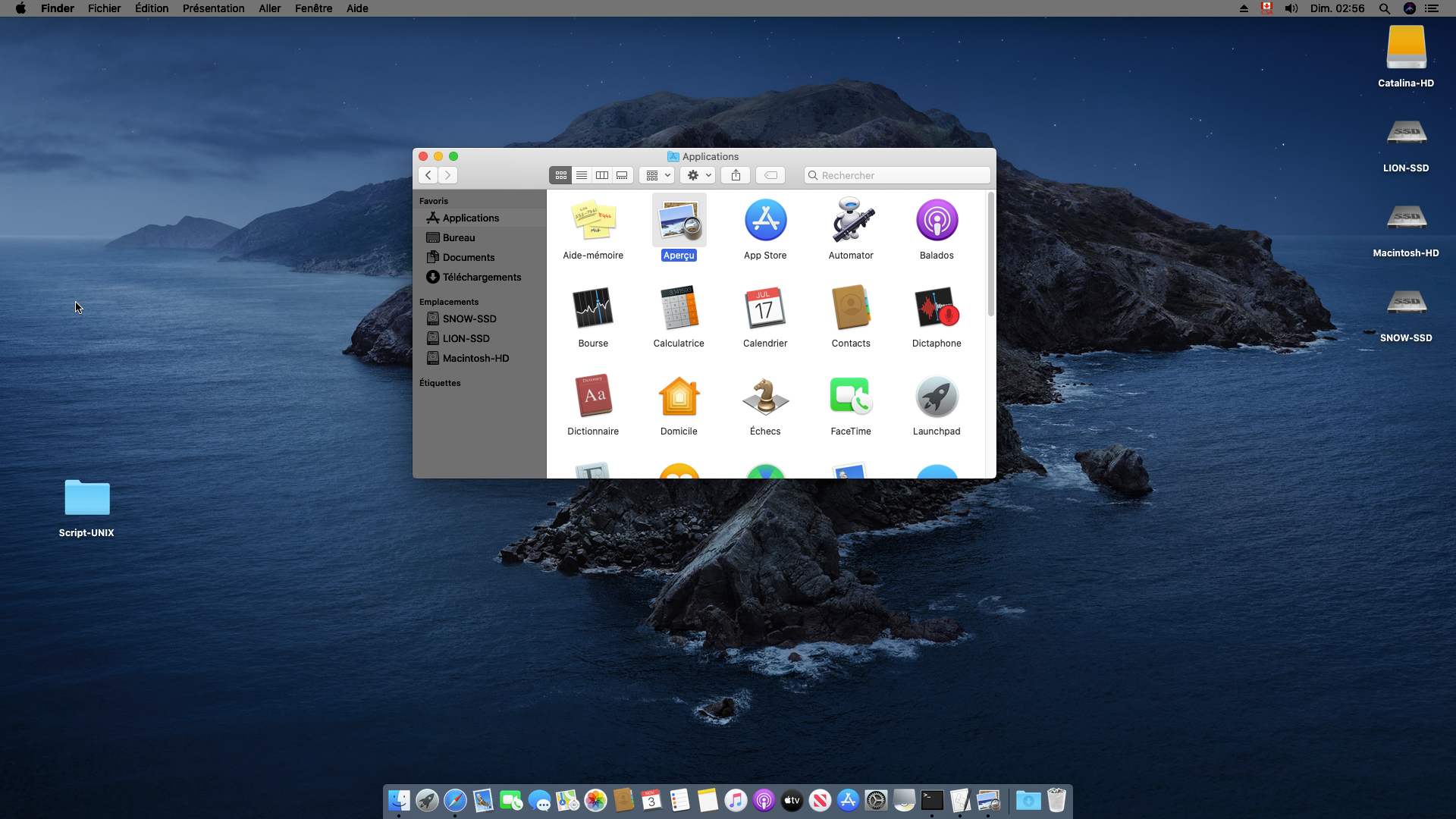The image size is (1456, 819).
Task: Open Notes from the Dock
Action: (x=708, y=800)
